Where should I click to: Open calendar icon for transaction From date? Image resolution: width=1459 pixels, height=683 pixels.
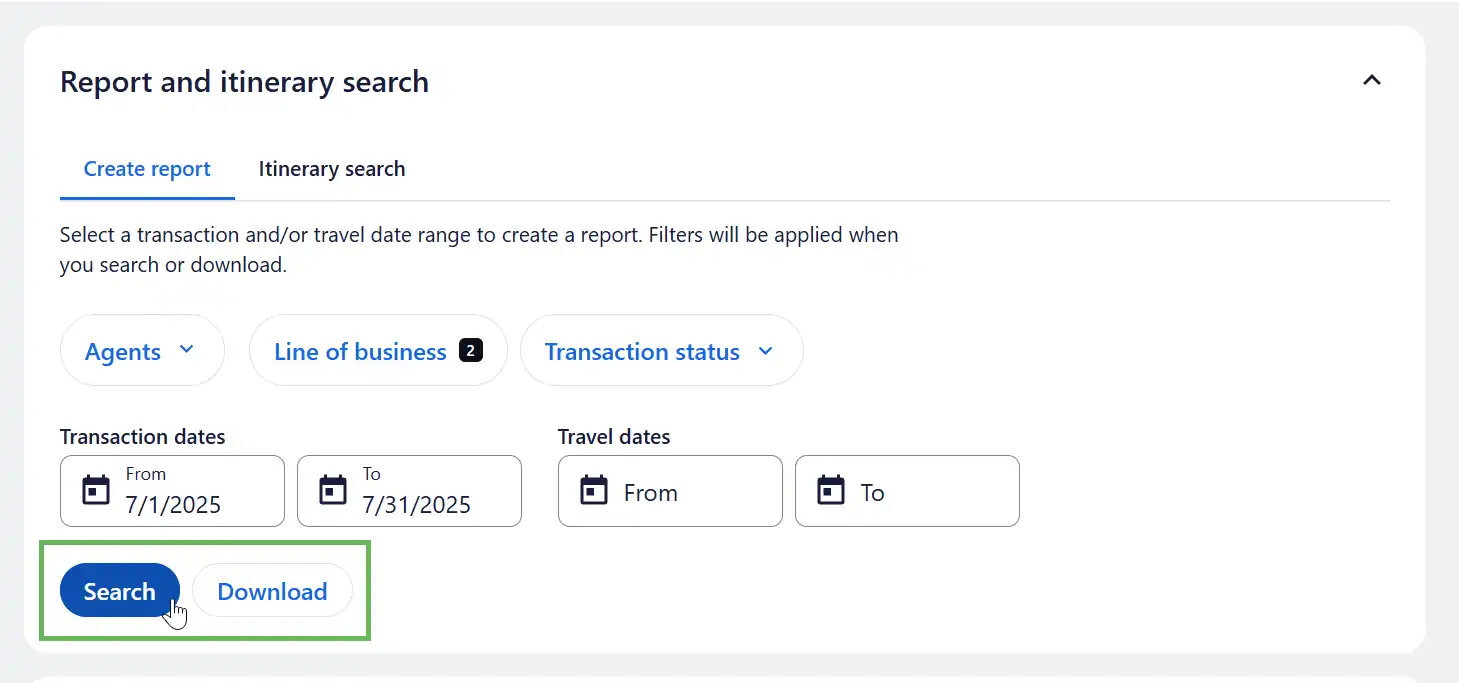pyautogui.click(x=96, y=491)
